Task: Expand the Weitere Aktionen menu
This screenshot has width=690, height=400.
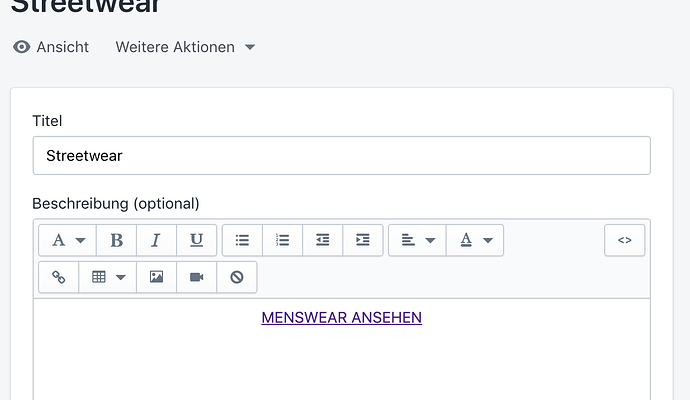Action: click(185, 47)
